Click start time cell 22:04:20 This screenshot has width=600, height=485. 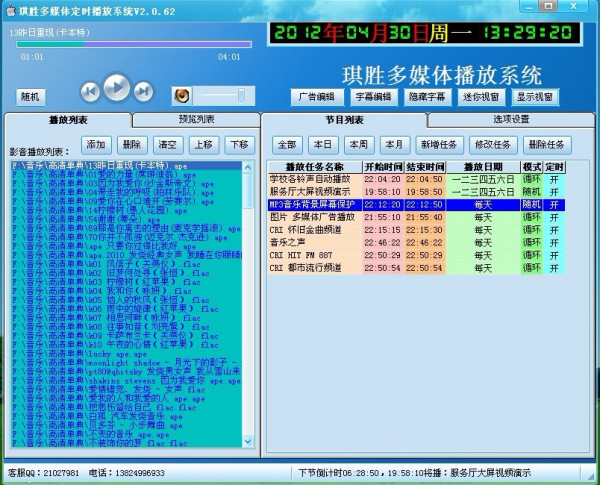click(383, 179)
